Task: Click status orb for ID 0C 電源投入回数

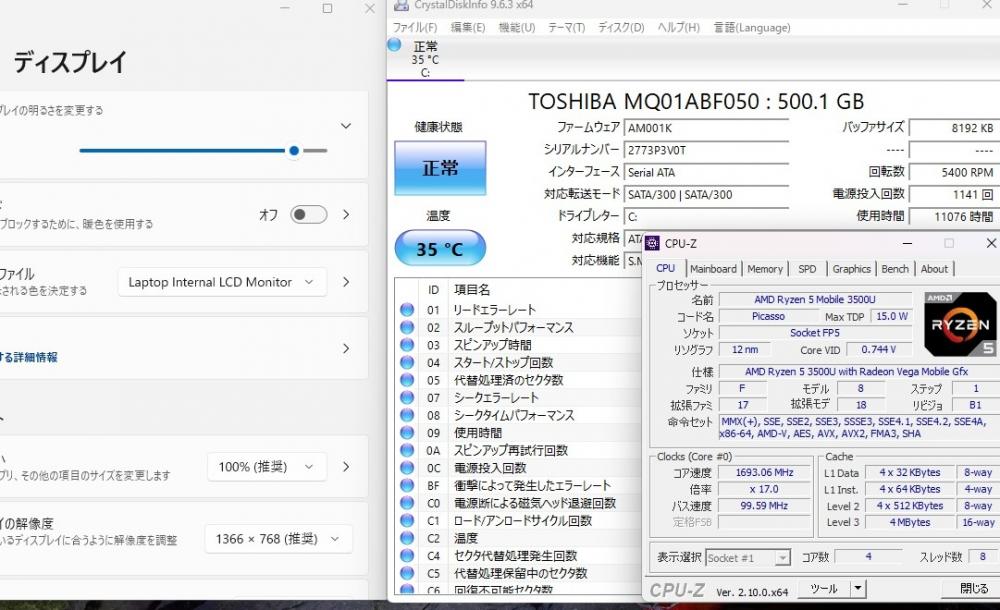Action: [407, 468]
